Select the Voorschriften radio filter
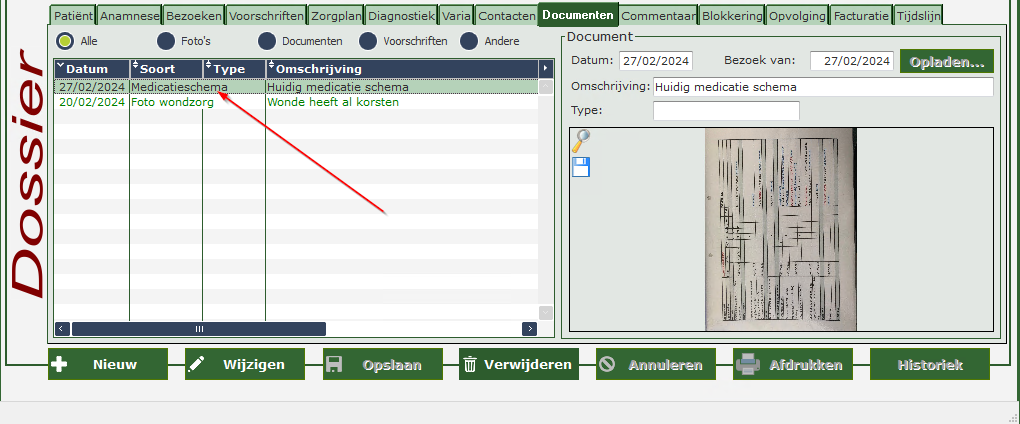 point(368,41)
